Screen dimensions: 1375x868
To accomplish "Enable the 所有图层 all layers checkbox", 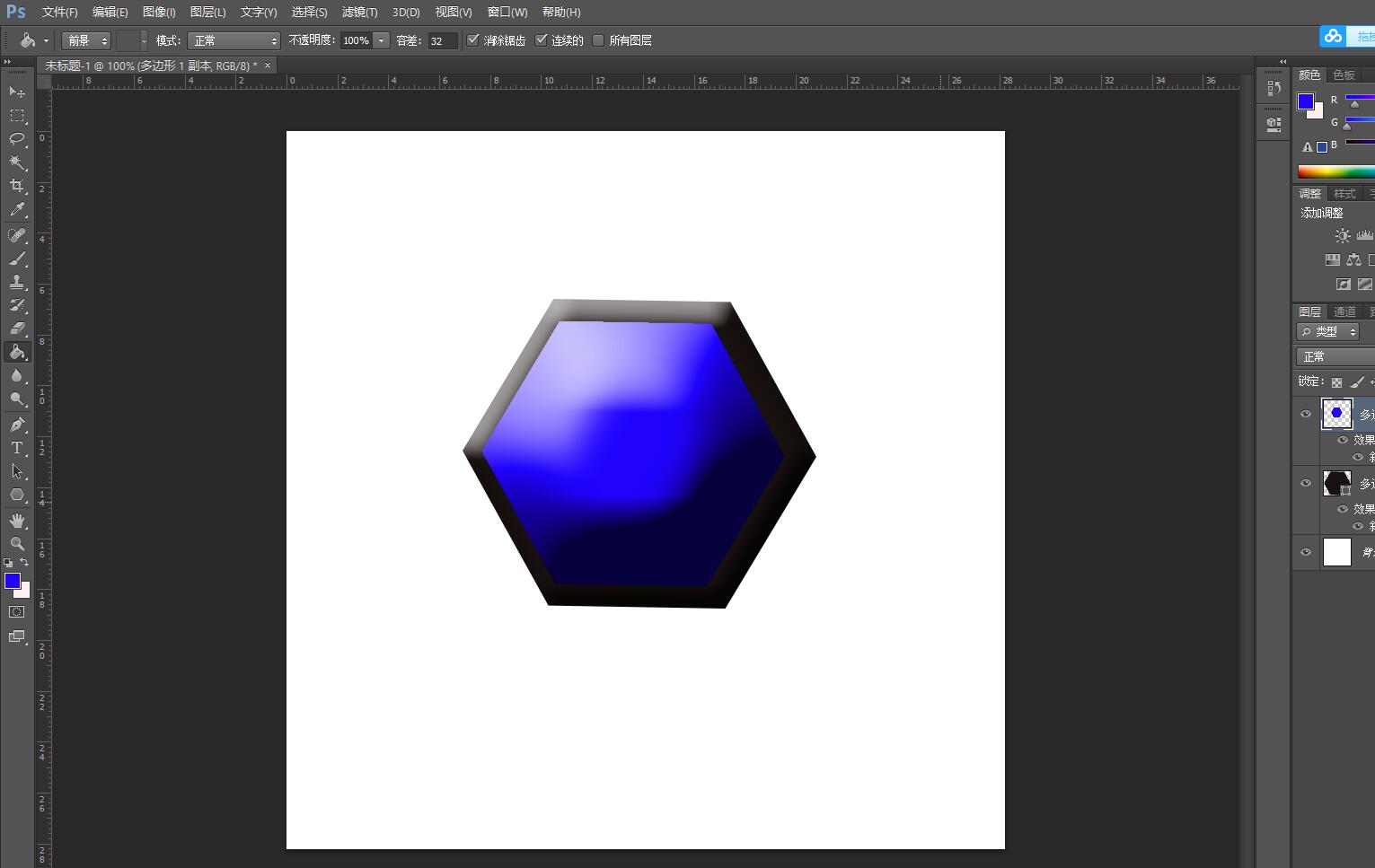I will pos(598,40).
